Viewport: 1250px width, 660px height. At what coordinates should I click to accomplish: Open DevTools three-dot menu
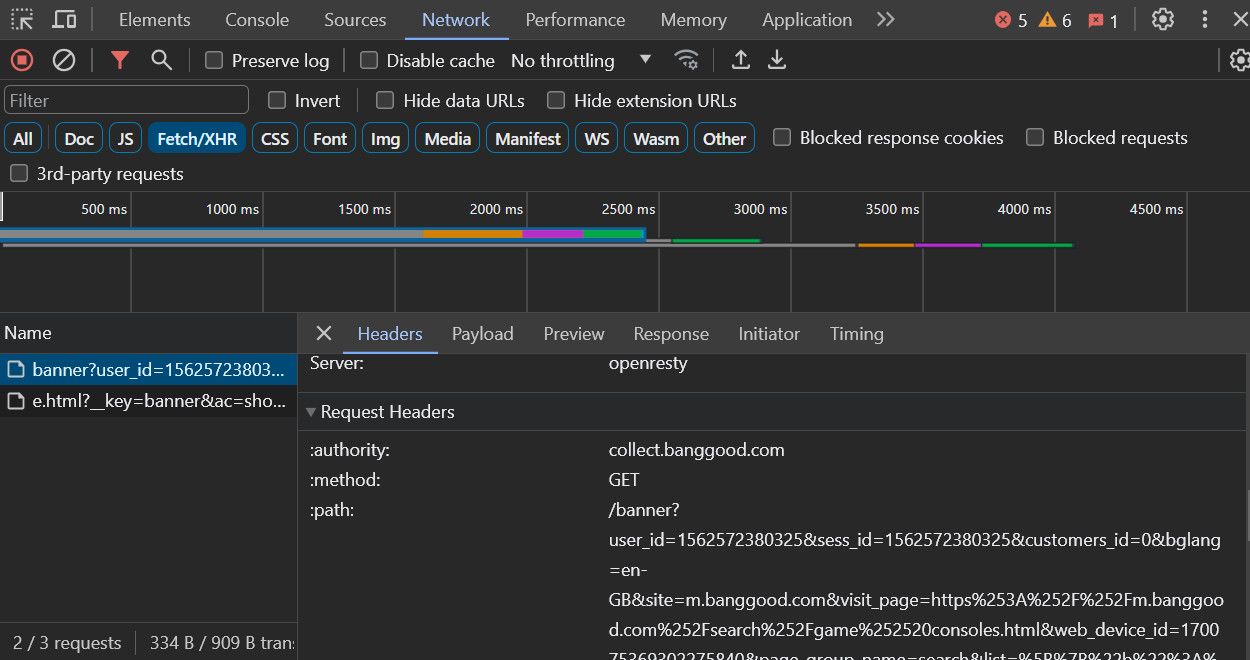tap(1205, 19)
